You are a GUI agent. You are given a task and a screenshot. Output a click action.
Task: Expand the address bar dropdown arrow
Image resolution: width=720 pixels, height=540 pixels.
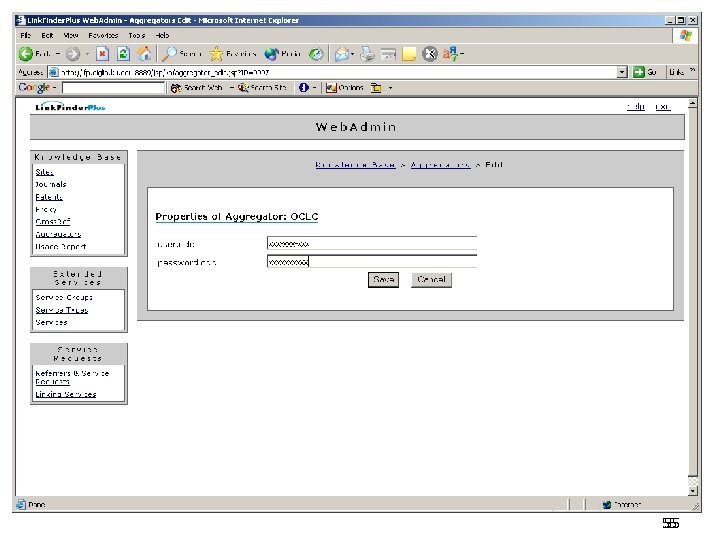pyautogui.click(x=622, y=72)
